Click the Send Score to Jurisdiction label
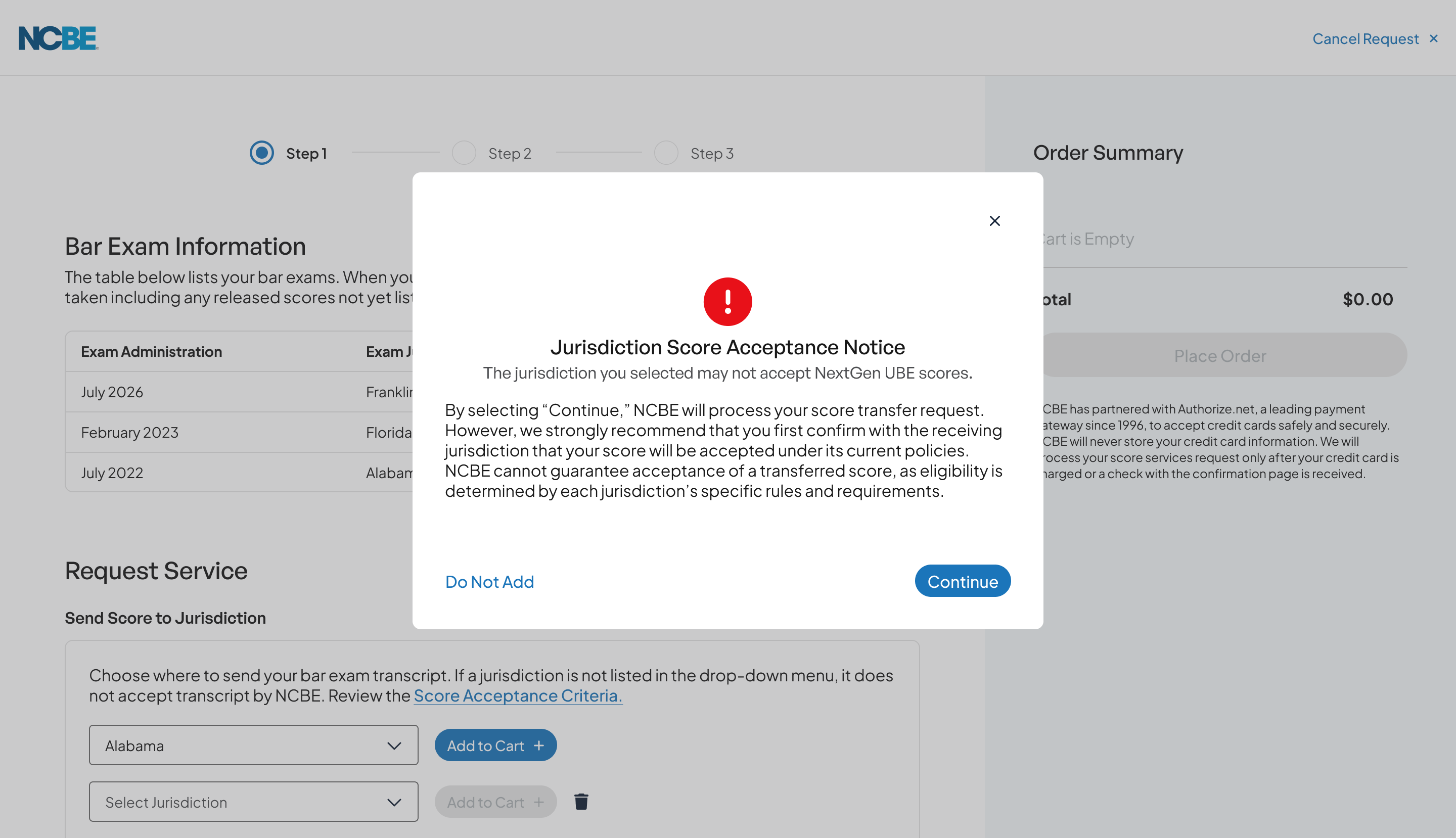1456x838 pixels. 165,618
